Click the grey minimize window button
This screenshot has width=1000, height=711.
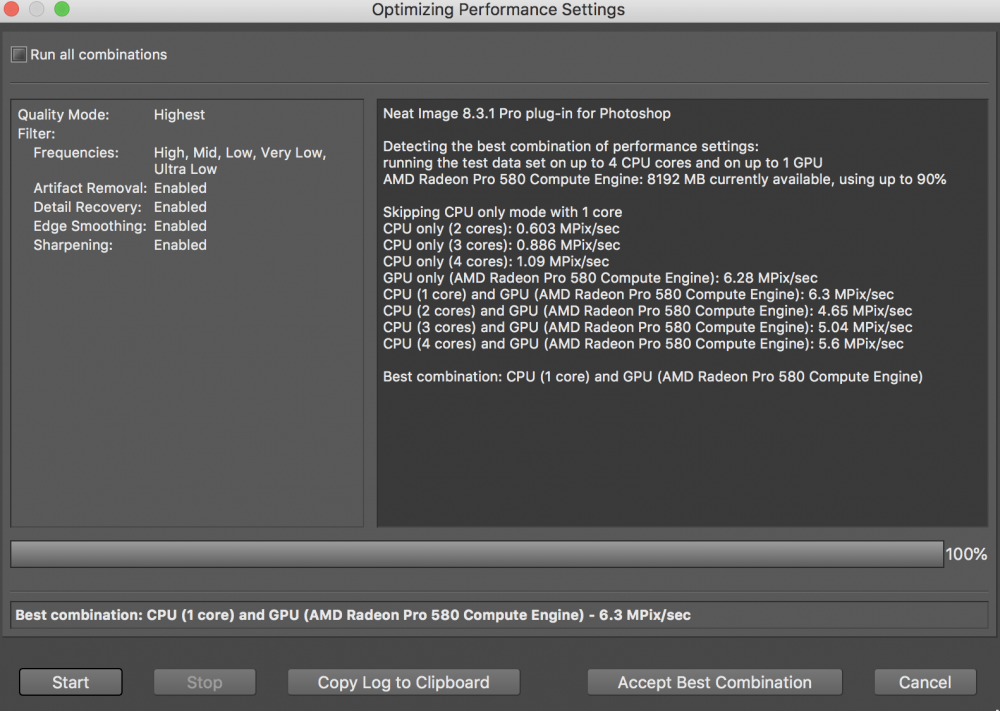click(36, 8)
